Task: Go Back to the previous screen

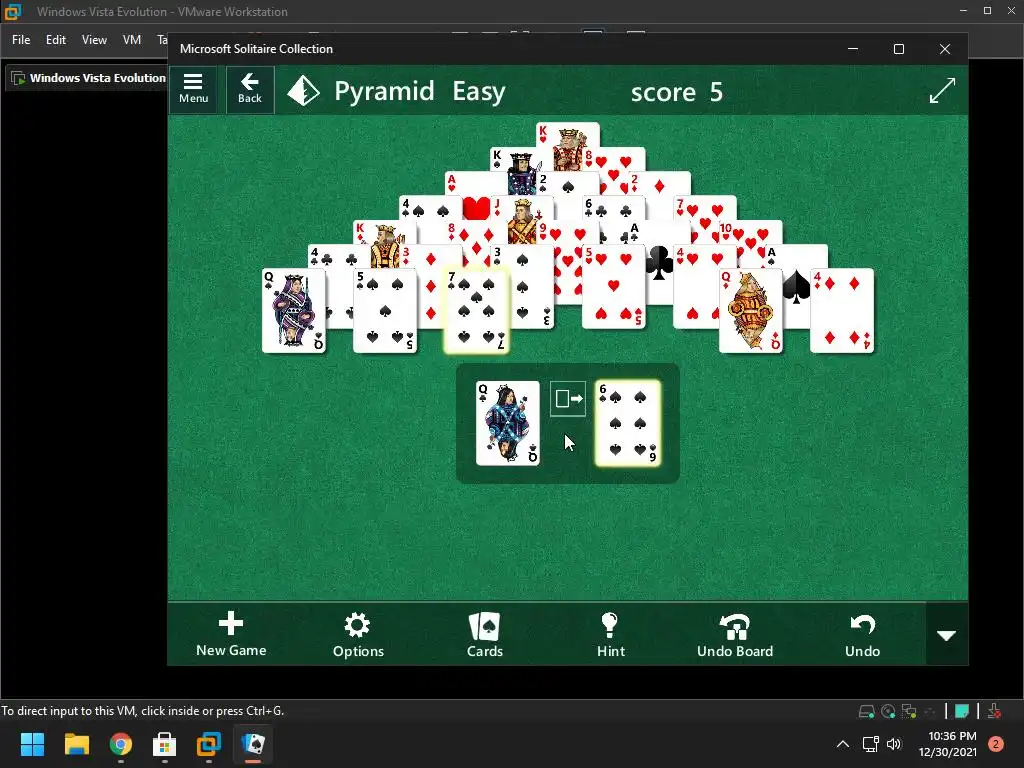Action: point(250,89)
